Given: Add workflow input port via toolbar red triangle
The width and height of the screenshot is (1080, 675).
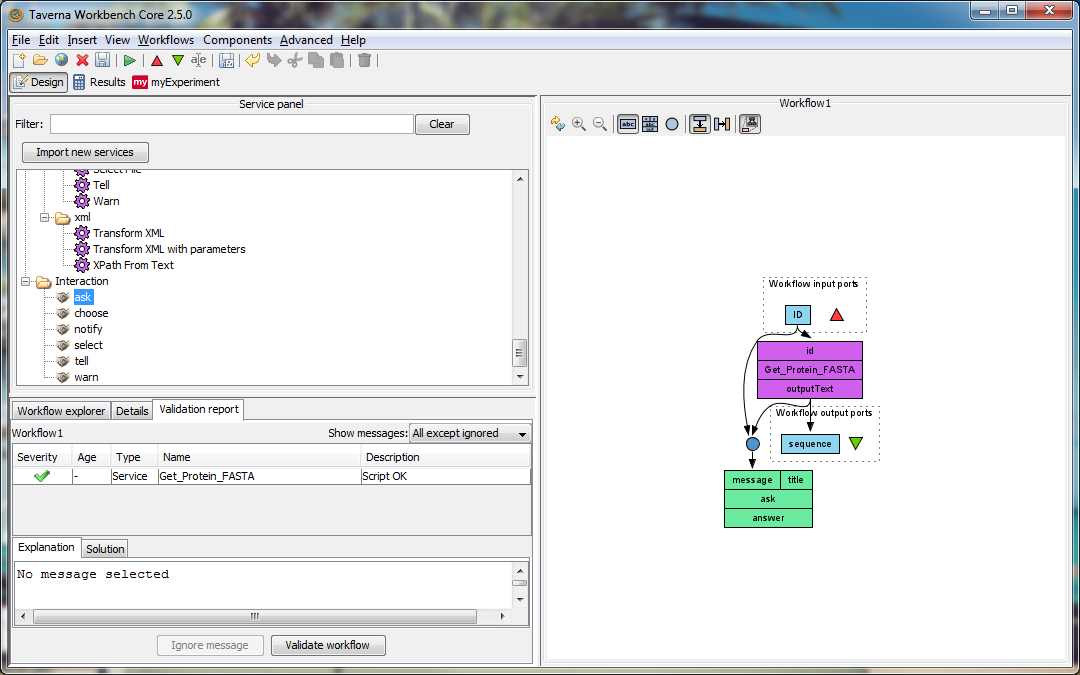Looking at the screenshot, I should click(156, 61).
